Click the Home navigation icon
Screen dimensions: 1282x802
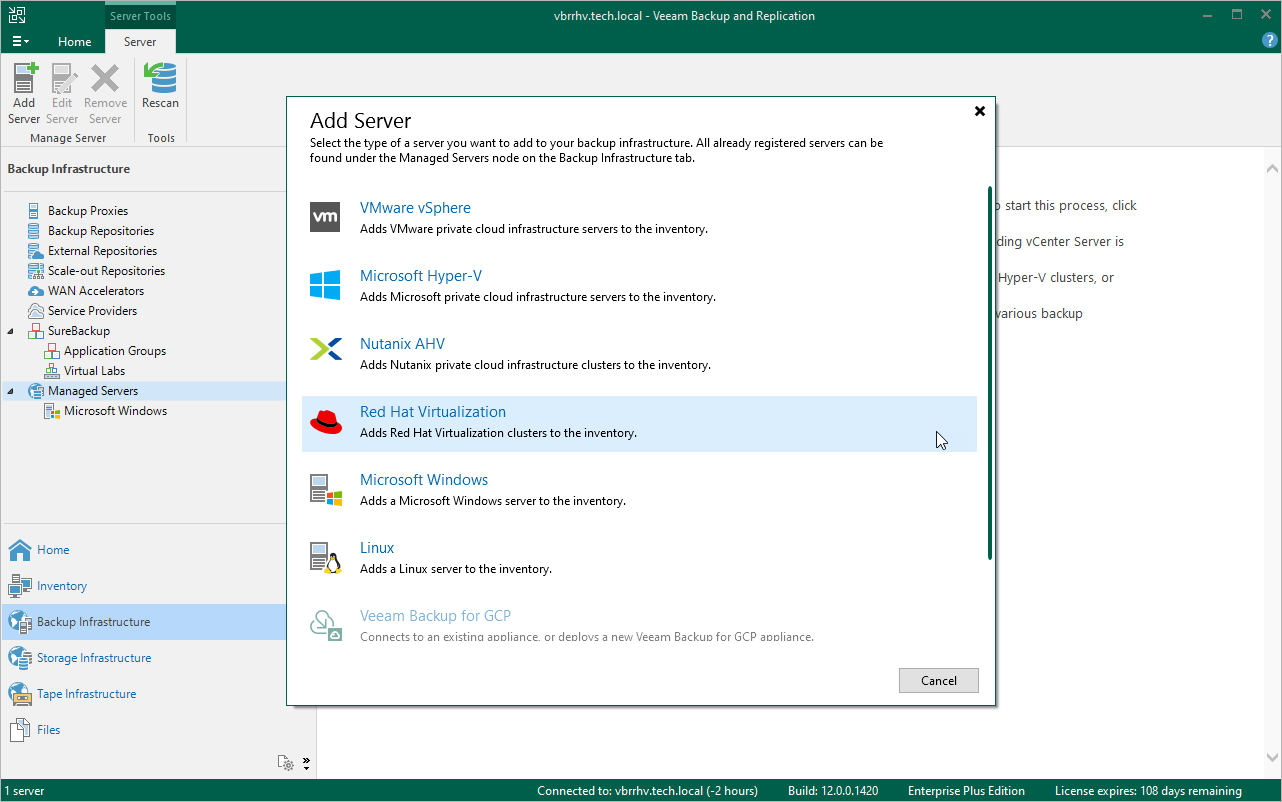pos(20,550)
